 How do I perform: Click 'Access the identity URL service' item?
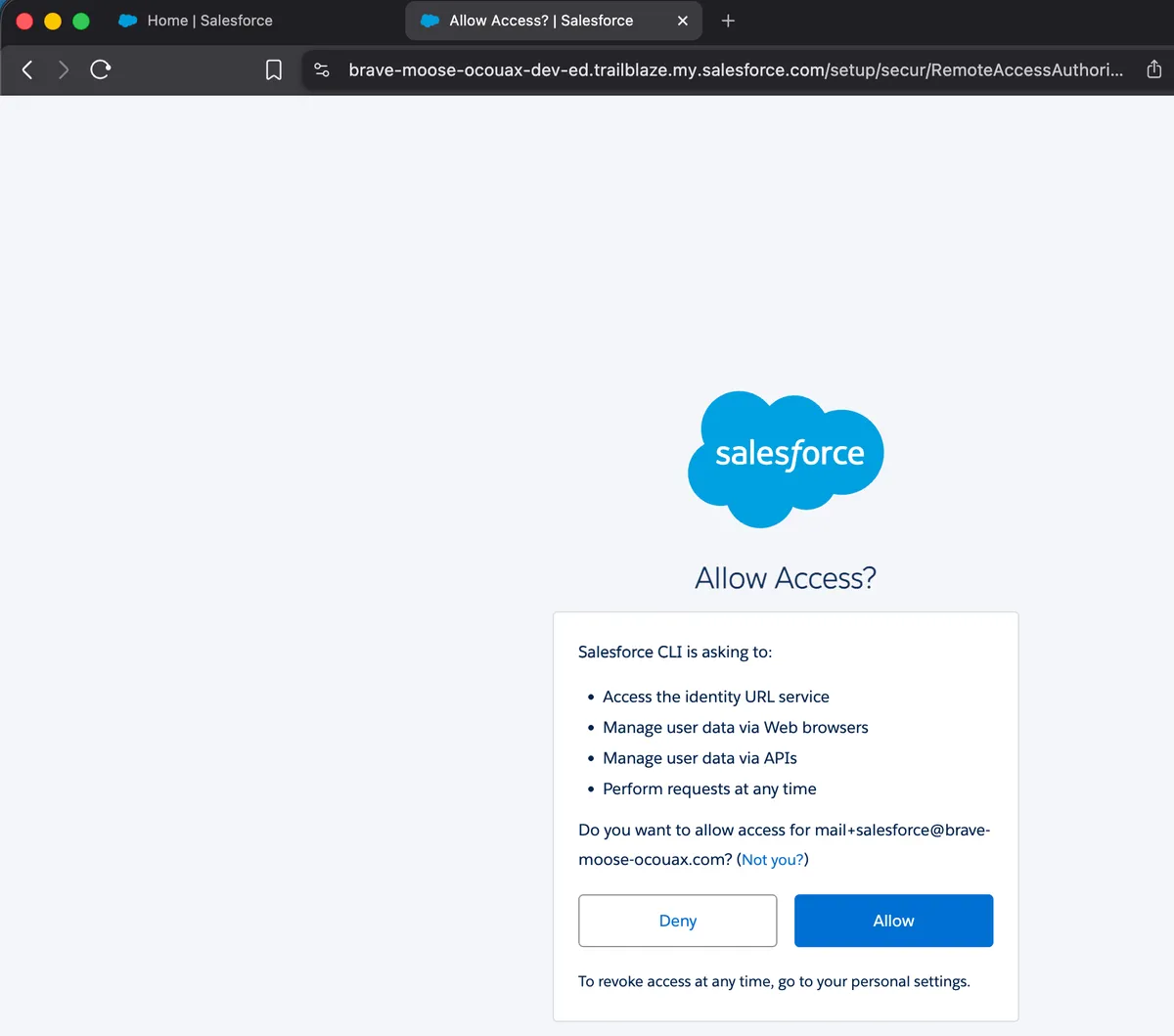[x=716, y=697]
